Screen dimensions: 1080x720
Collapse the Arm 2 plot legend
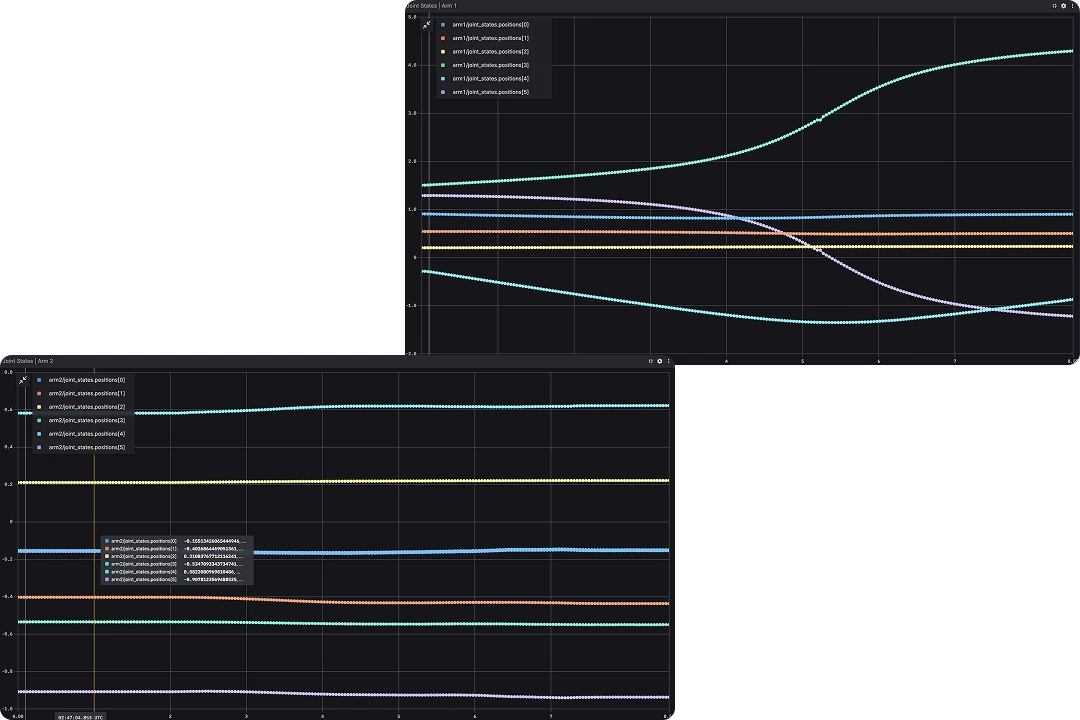22,380
